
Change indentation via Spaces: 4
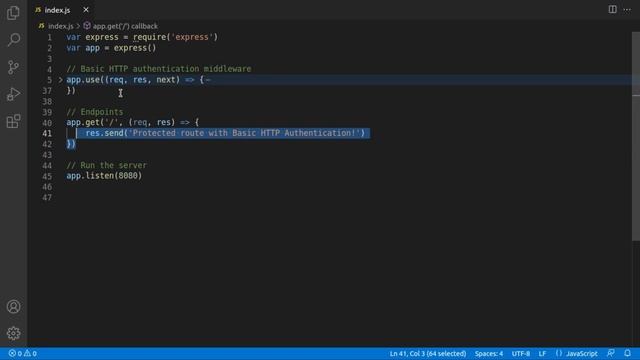489,353
